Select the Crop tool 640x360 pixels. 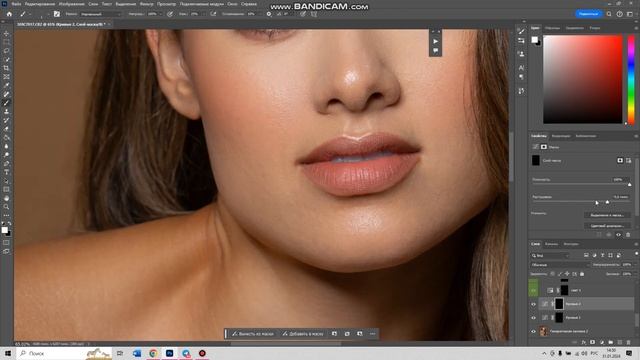(x=6, y=68)
